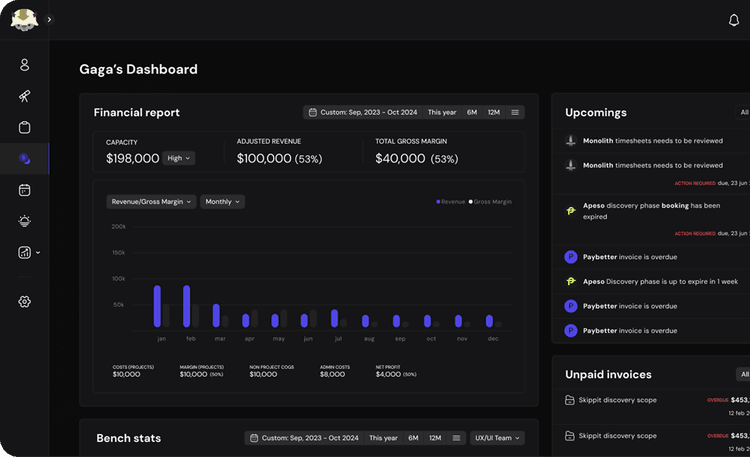
Task: Toggle the Gross Margin legend series
Action: coord(490,202)
